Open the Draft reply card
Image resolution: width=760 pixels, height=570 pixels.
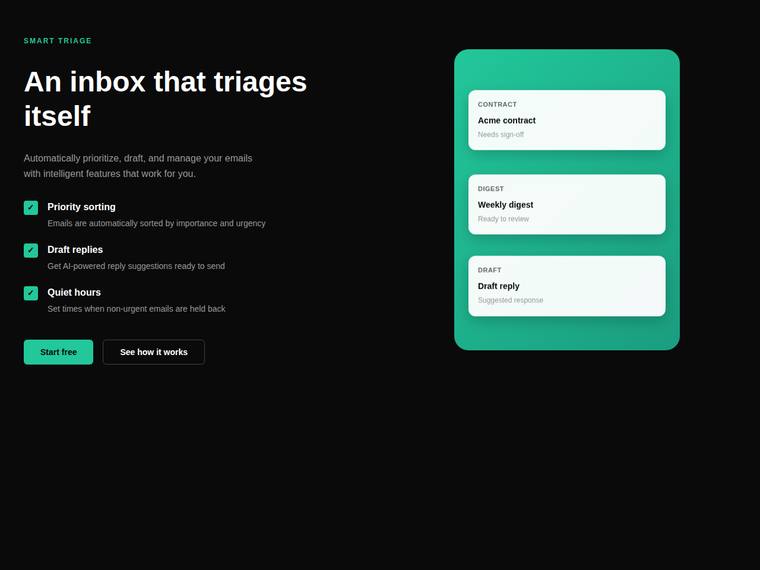click(567, 286)
